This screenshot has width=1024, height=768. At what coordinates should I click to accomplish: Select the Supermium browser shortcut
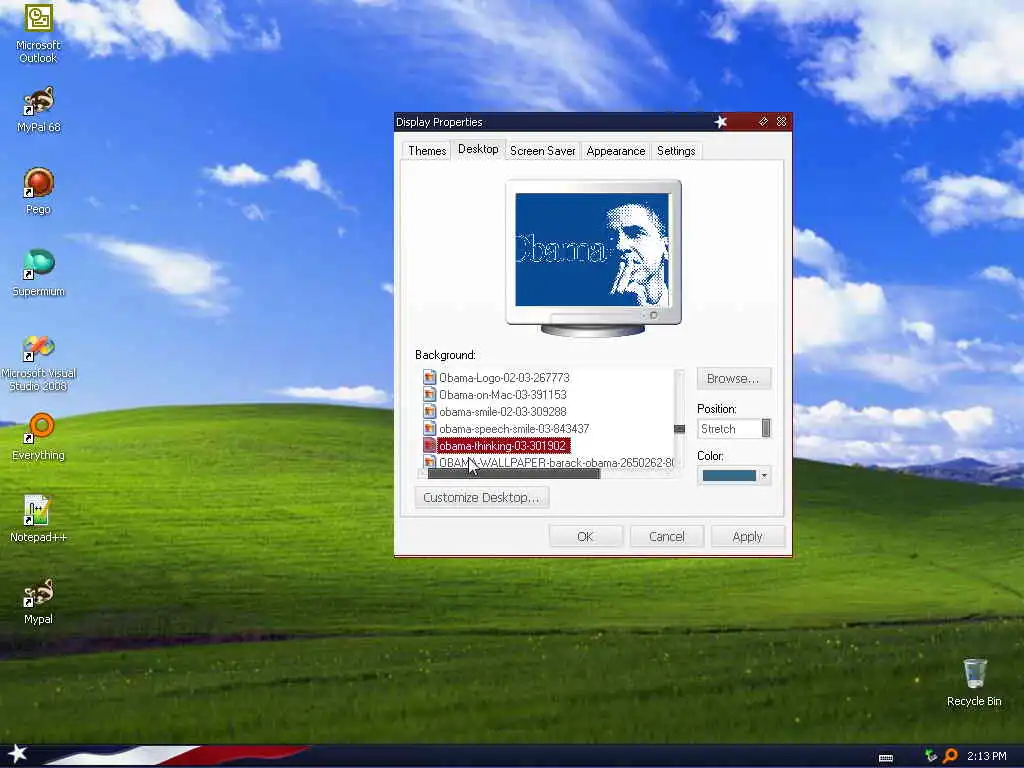coord(38,273)
